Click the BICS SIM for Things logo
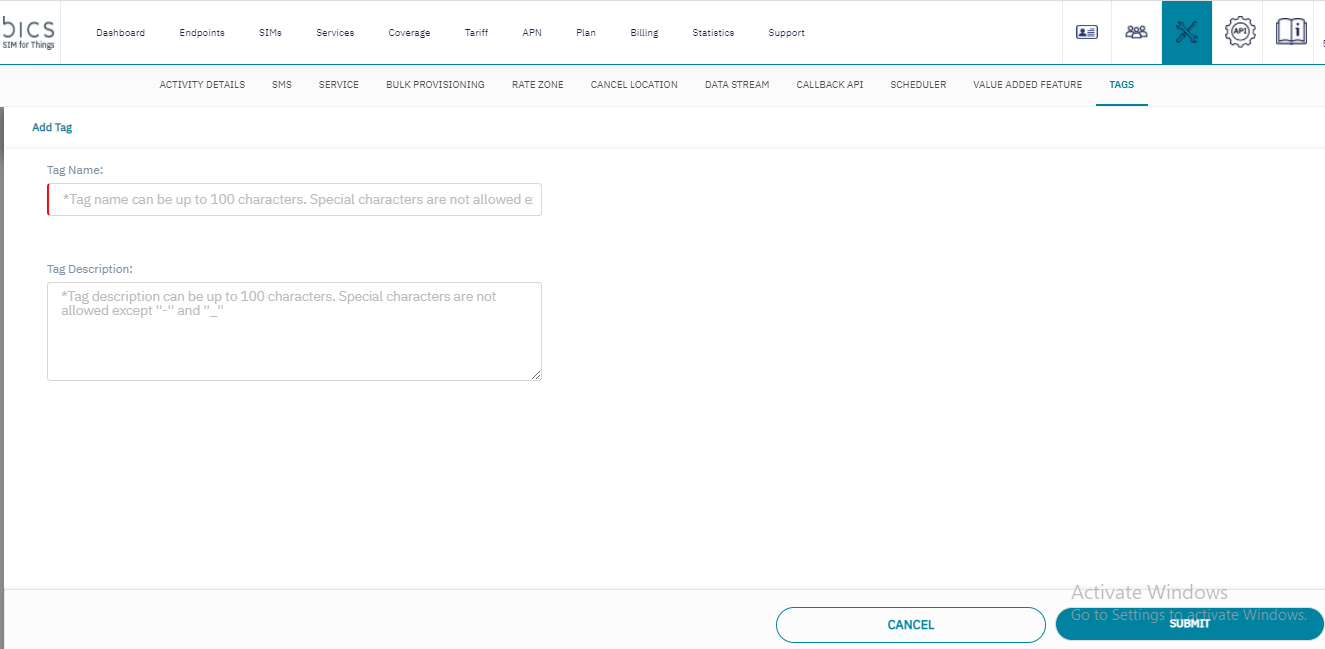 pyautogui.click(x=29, y=32)
